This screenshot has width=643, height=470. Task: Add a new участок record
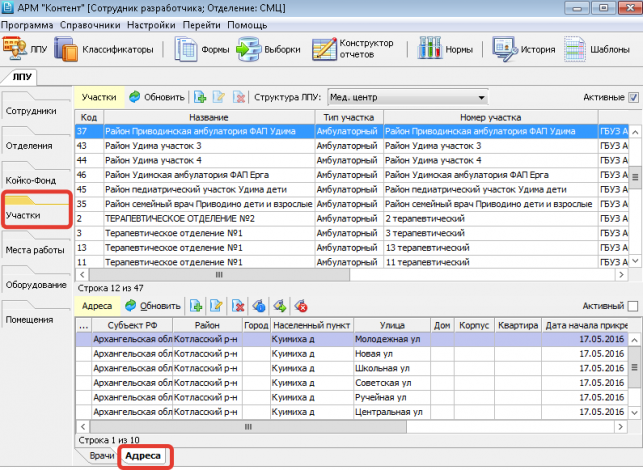200,97
